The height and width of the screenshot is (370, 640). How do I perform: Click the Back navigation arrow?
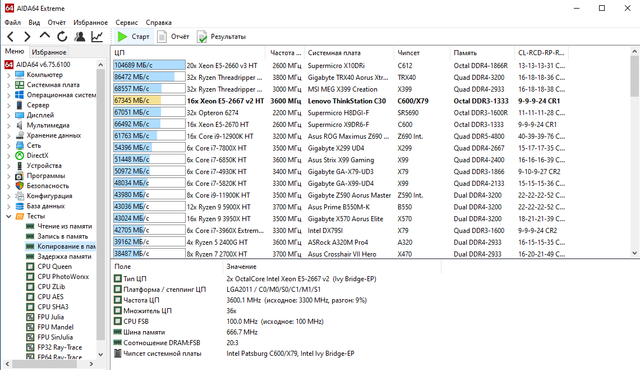(x=11, y=37)
